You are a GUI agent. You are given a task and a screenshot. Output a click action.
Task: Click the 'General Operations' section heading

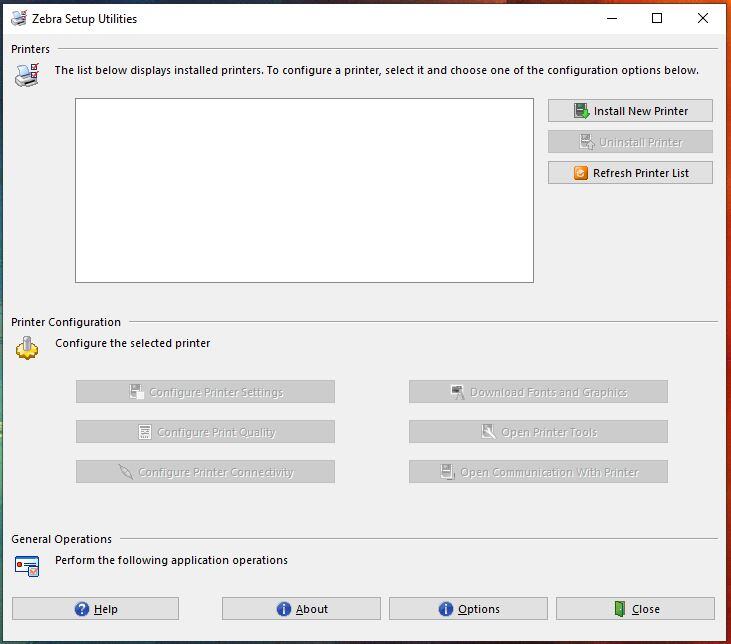pyautogui.click(x=62, y=539)
